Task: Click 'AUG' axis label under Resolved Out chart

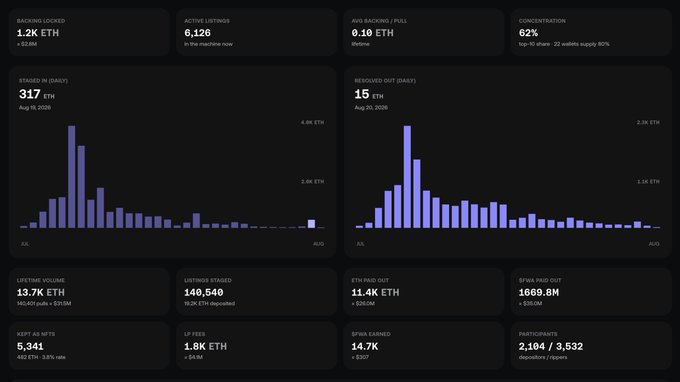Action: (x=654, y=244)
